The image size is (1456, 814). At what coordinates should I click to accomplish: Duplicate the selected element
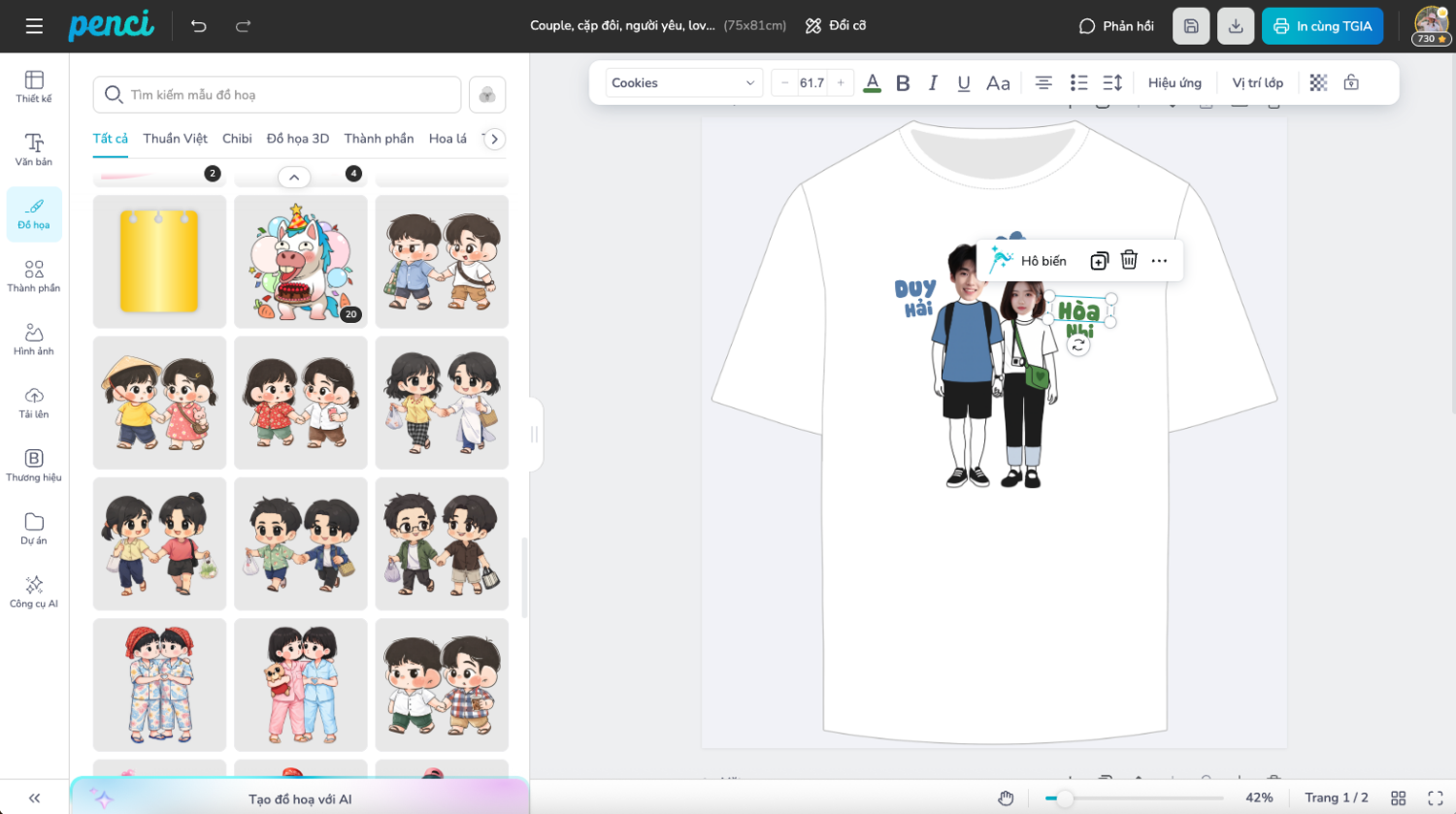1099,260
